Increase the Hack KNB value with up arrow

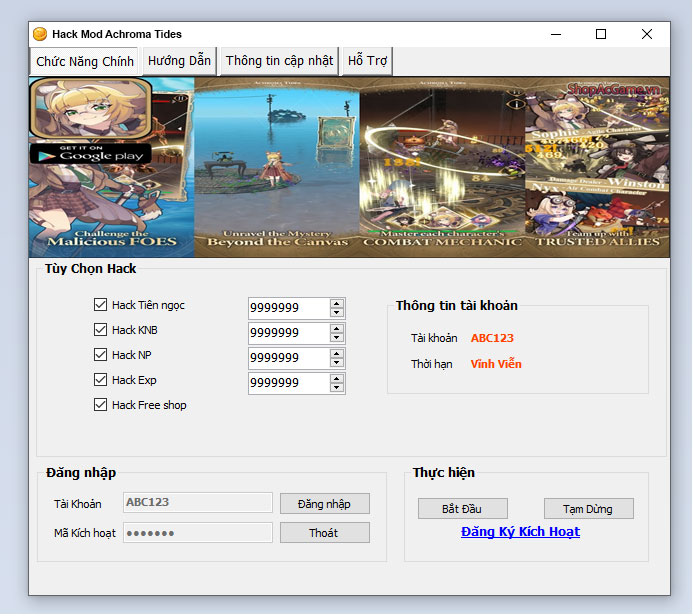point(337,329)
